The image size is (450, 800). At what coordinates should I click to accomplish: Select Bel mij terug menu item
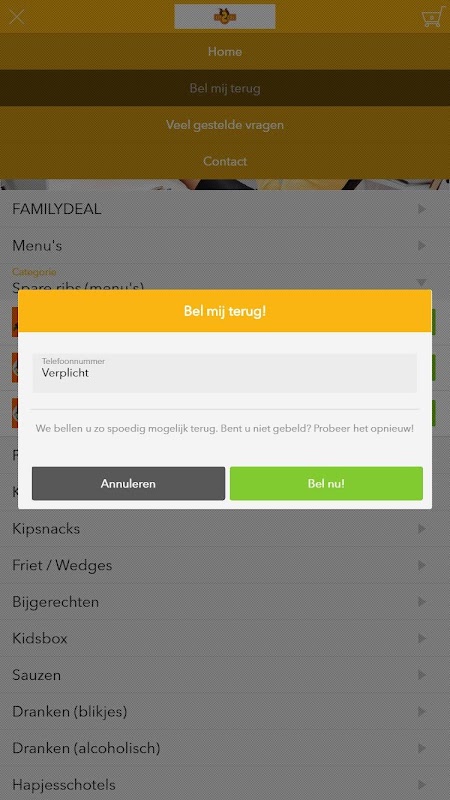coord(225,88)
